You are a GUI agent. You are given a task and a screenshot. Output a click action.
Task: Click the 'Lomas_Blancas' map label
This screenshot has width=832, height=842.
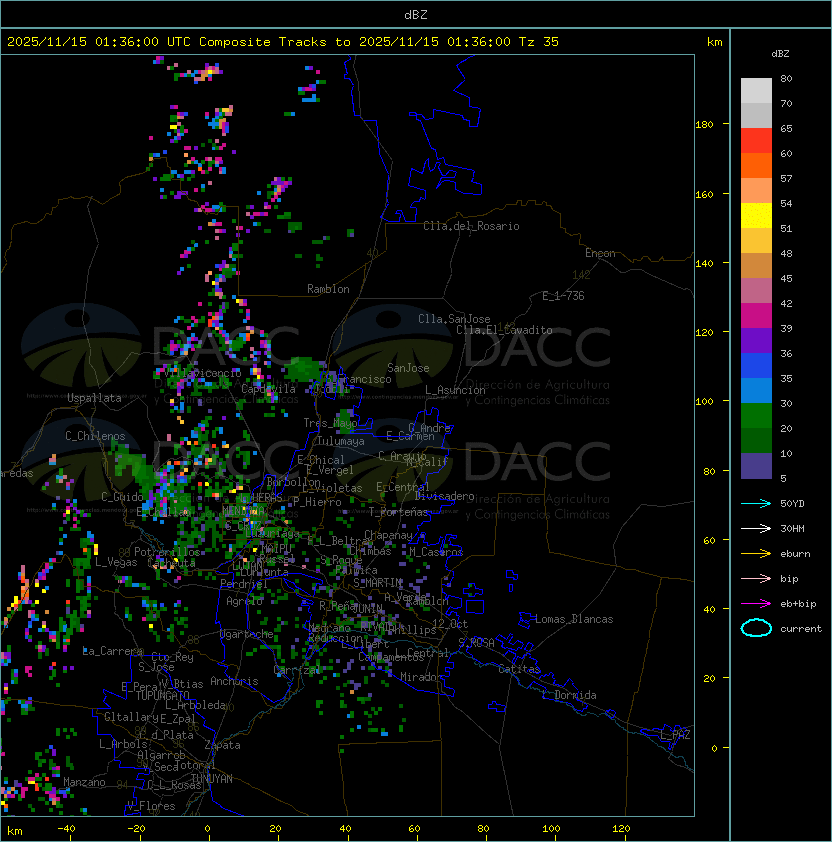click(574, 619)
